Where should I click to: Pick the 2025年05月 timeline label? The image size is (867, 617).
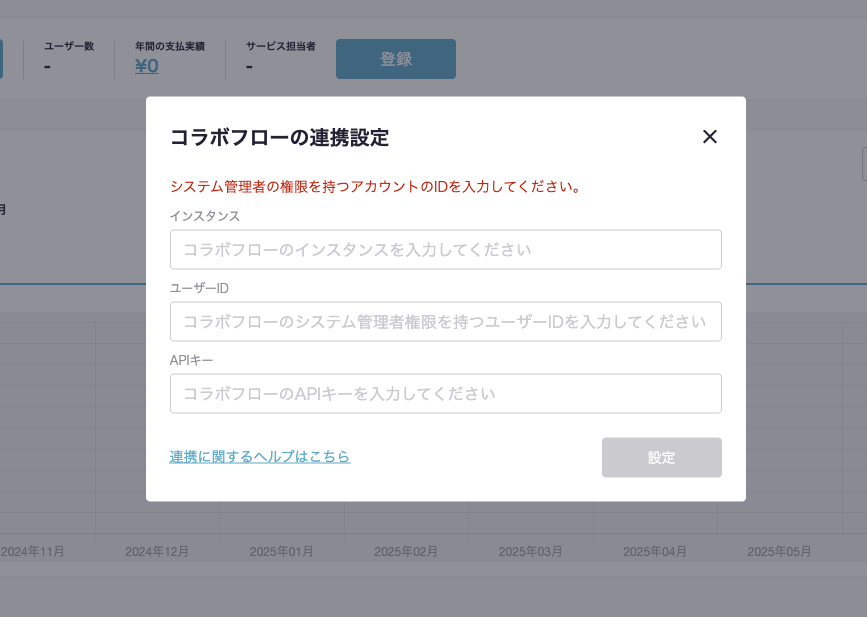click(x=779, y=552)
